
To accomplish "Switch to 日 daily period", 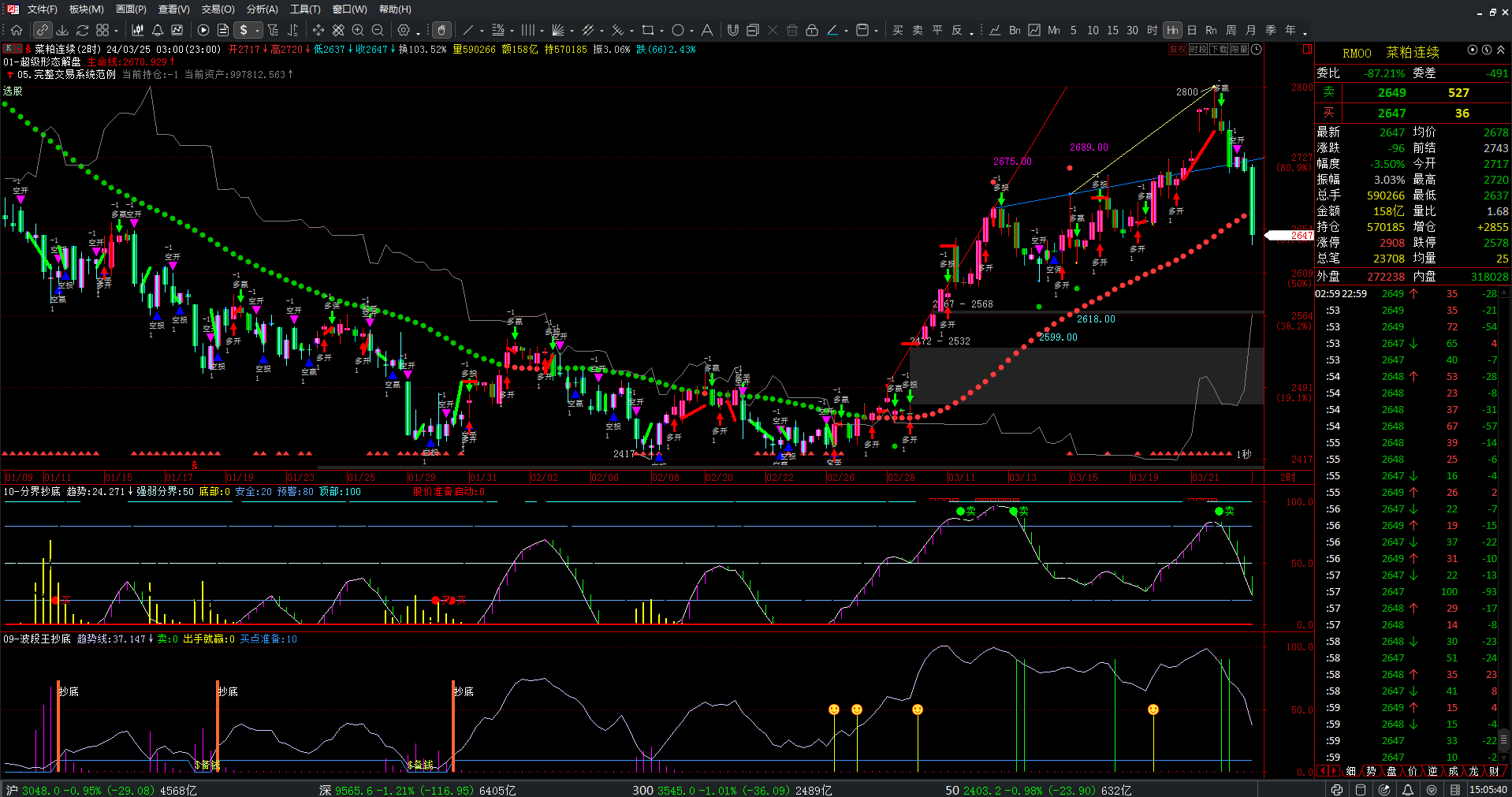I will [1192, 30].
